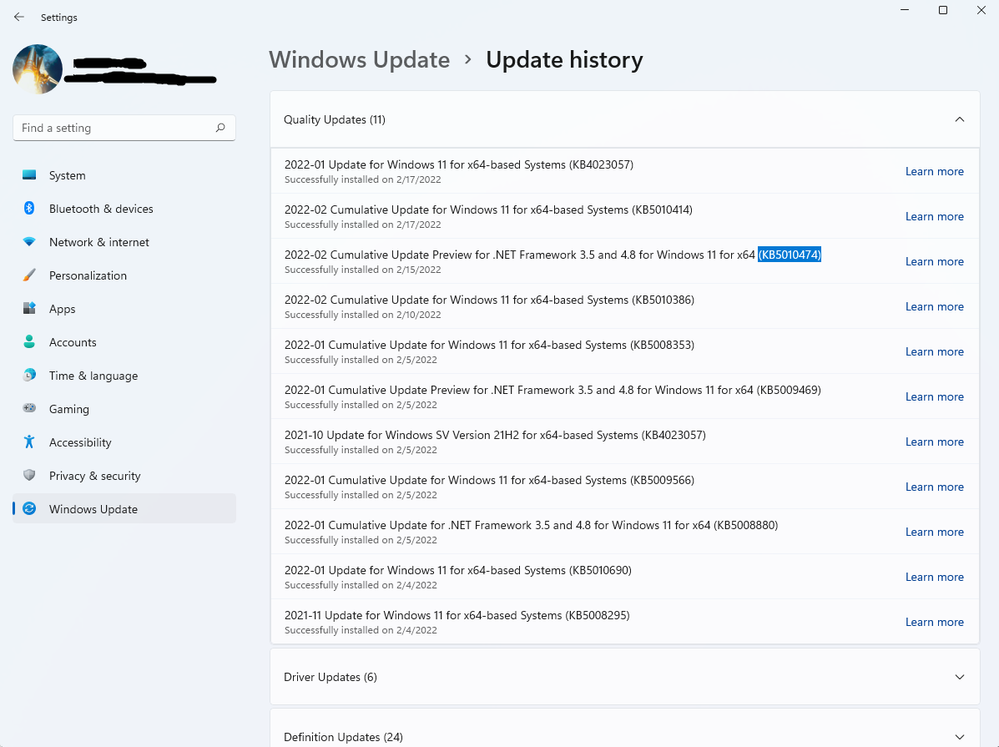Close the Settings window

pyautogui.click(x=981, y=10)
